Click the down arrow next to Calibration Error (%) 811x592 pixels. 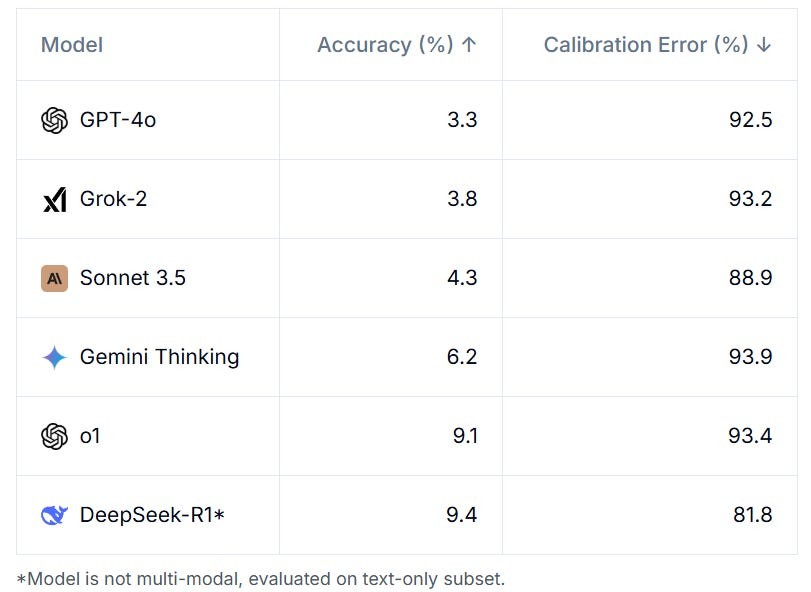click(x=764, y=45)
